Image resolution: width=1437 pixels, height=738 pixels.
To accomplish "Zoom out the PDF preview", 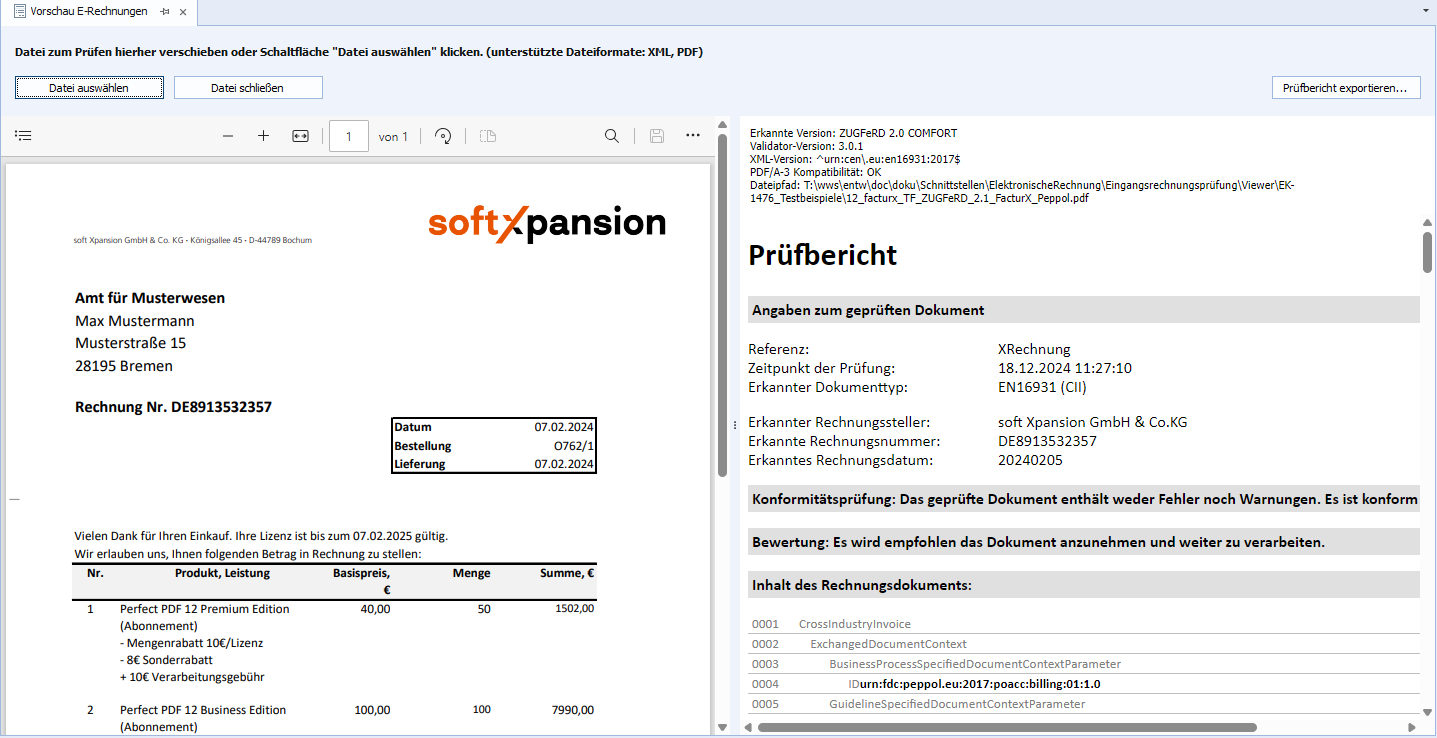I will pos(228,136).
